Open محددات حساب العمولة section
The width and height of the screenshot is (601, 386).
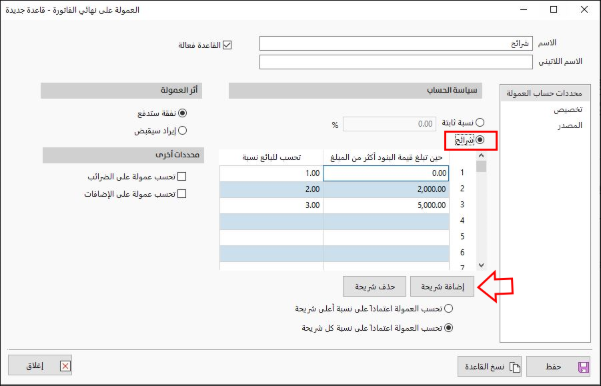pos(544,93)
